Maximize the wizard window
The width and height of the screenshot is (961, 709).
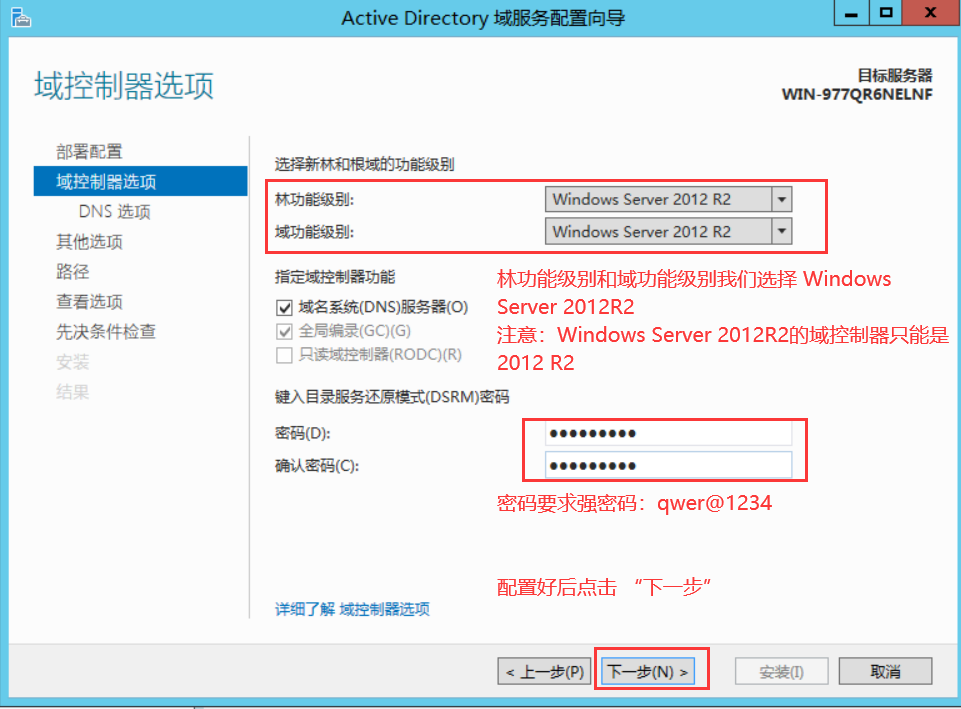(x=886, y=13)
